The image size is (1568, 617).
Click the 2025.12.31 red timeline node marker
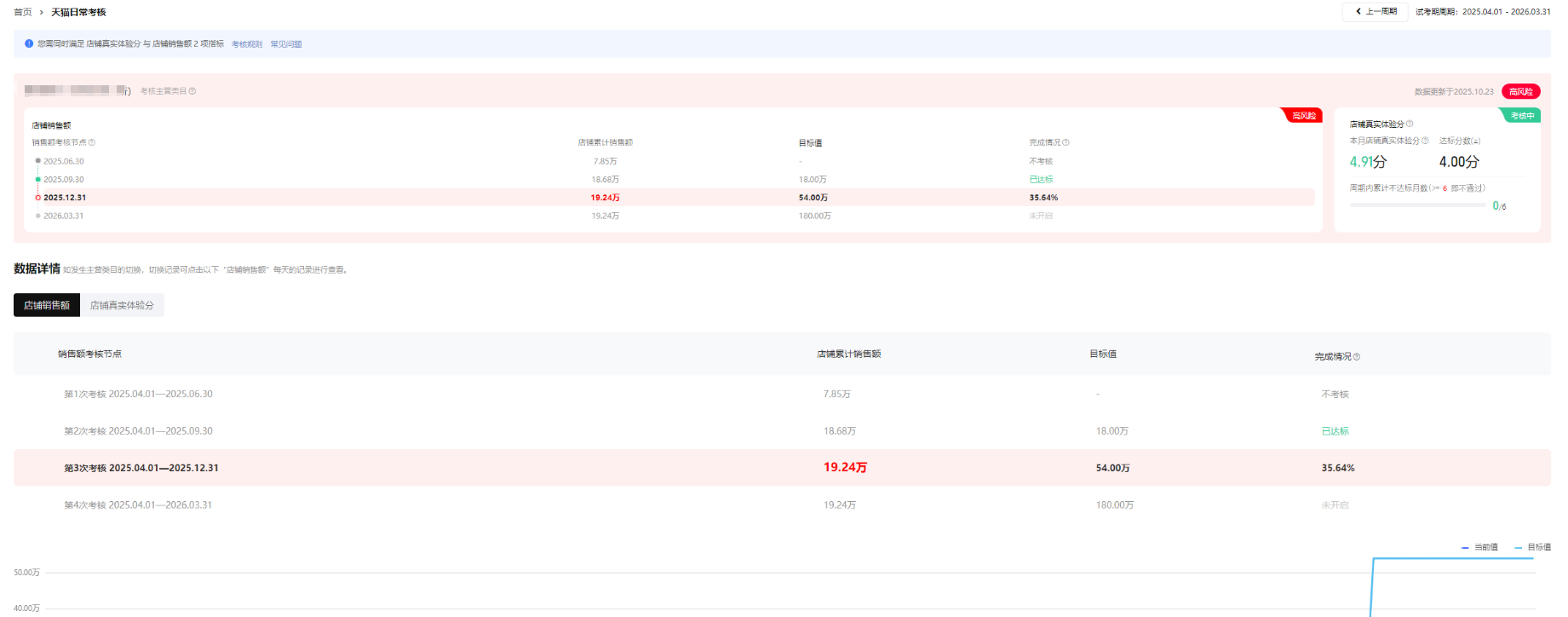37,198
